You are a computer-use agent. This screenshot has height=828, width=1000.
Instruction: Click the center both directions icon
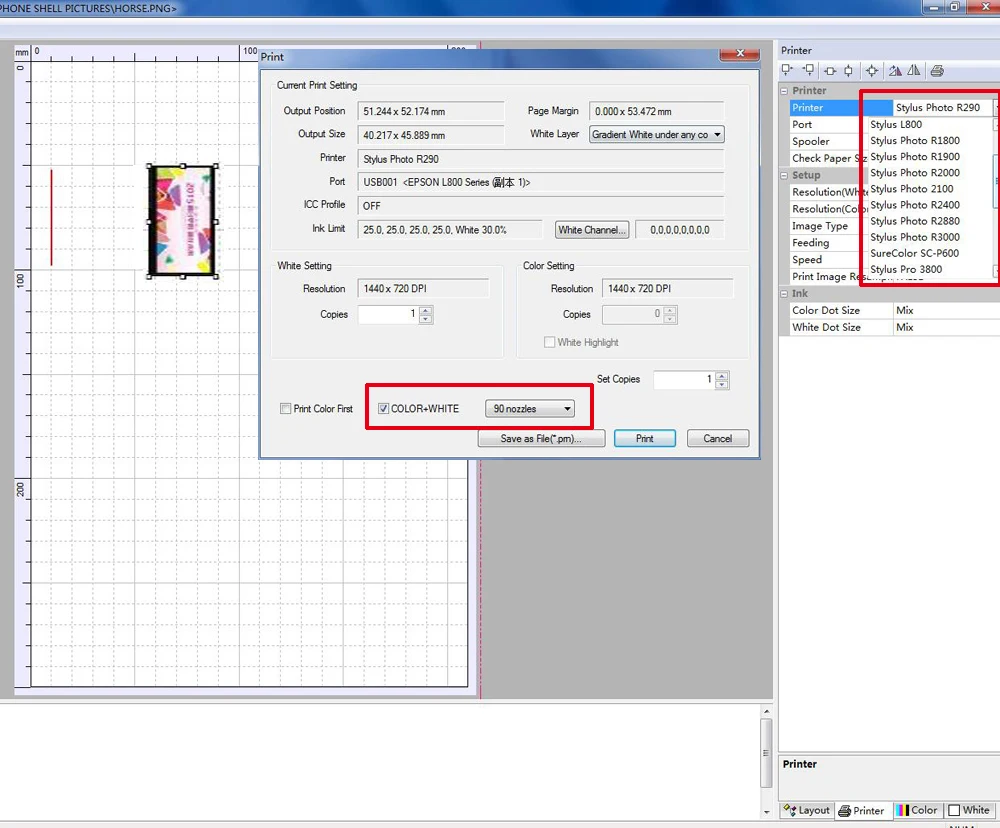(872, 71)
